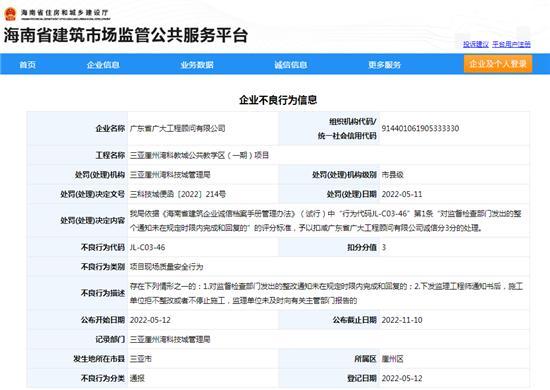Click the 企业及个人登录 button
The width and height of the screenshot is (550, 390).
498,64
